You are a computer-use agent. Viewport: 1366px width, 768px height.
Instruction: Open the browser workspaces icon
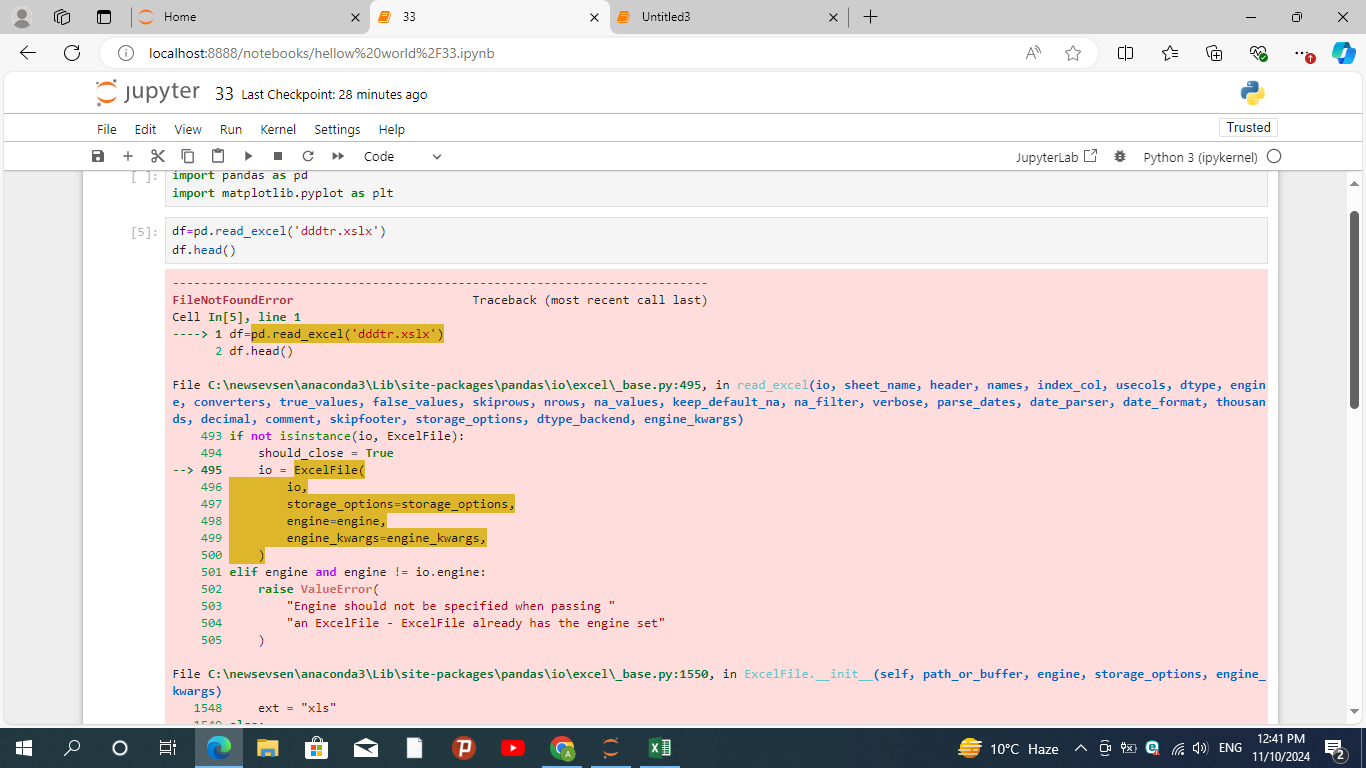click(x=62, y=17)
